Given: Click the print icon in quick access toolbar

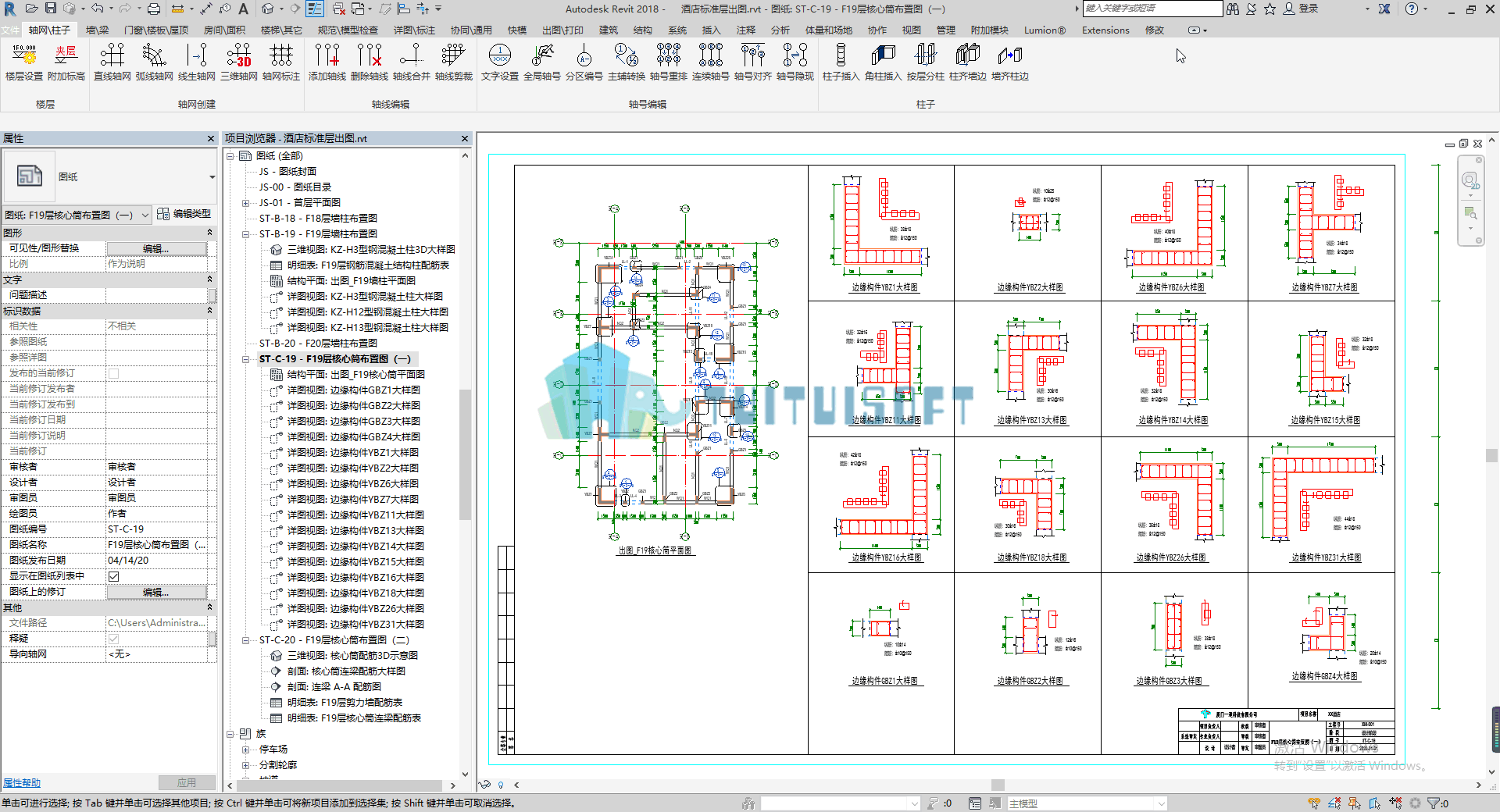Looking at the screenshot, I should click(154, 9).
